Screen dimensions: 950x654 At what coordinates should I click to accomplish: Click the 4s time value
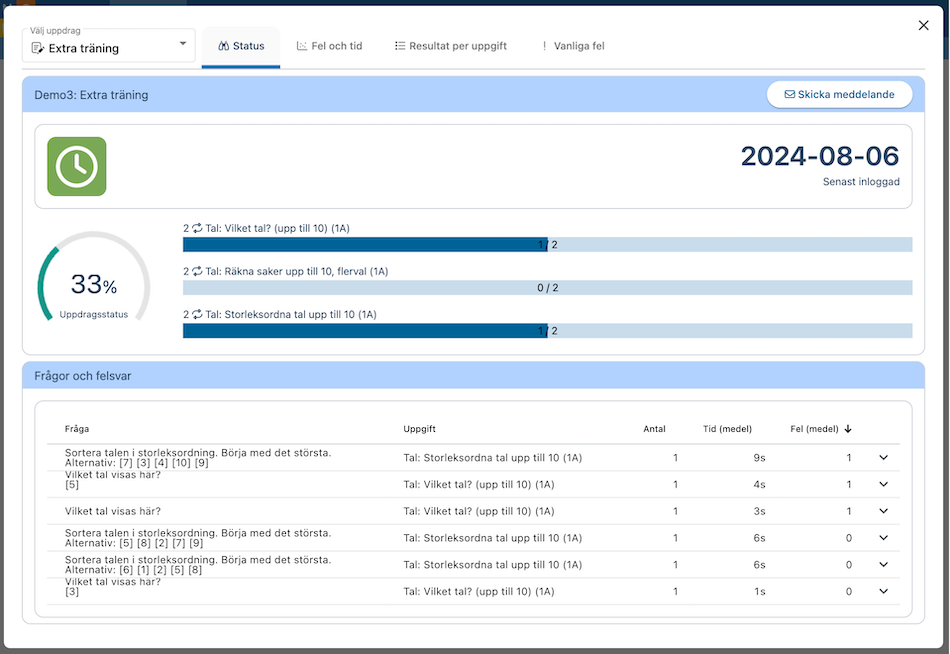point(759,484)
